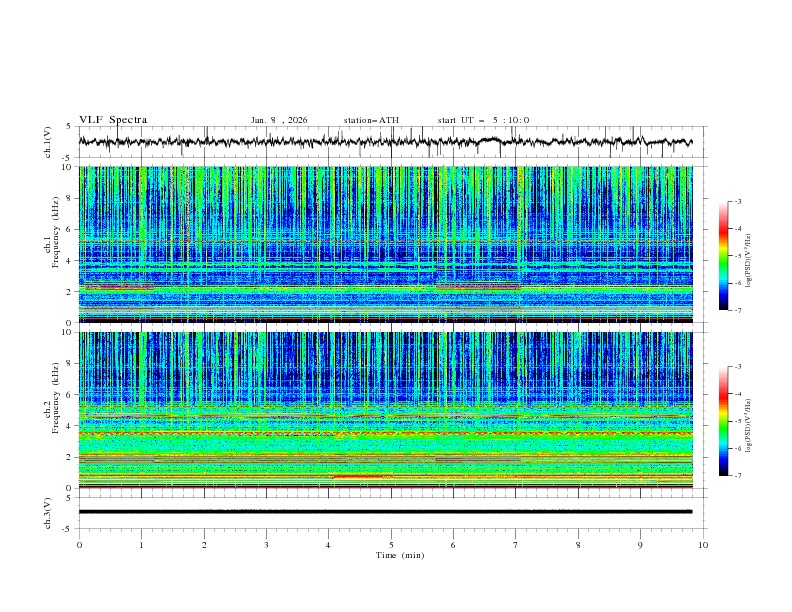The image size is (792, 612).
Task: Click the ch.1 spectrogram color scale bar
Action: point(723,256)
